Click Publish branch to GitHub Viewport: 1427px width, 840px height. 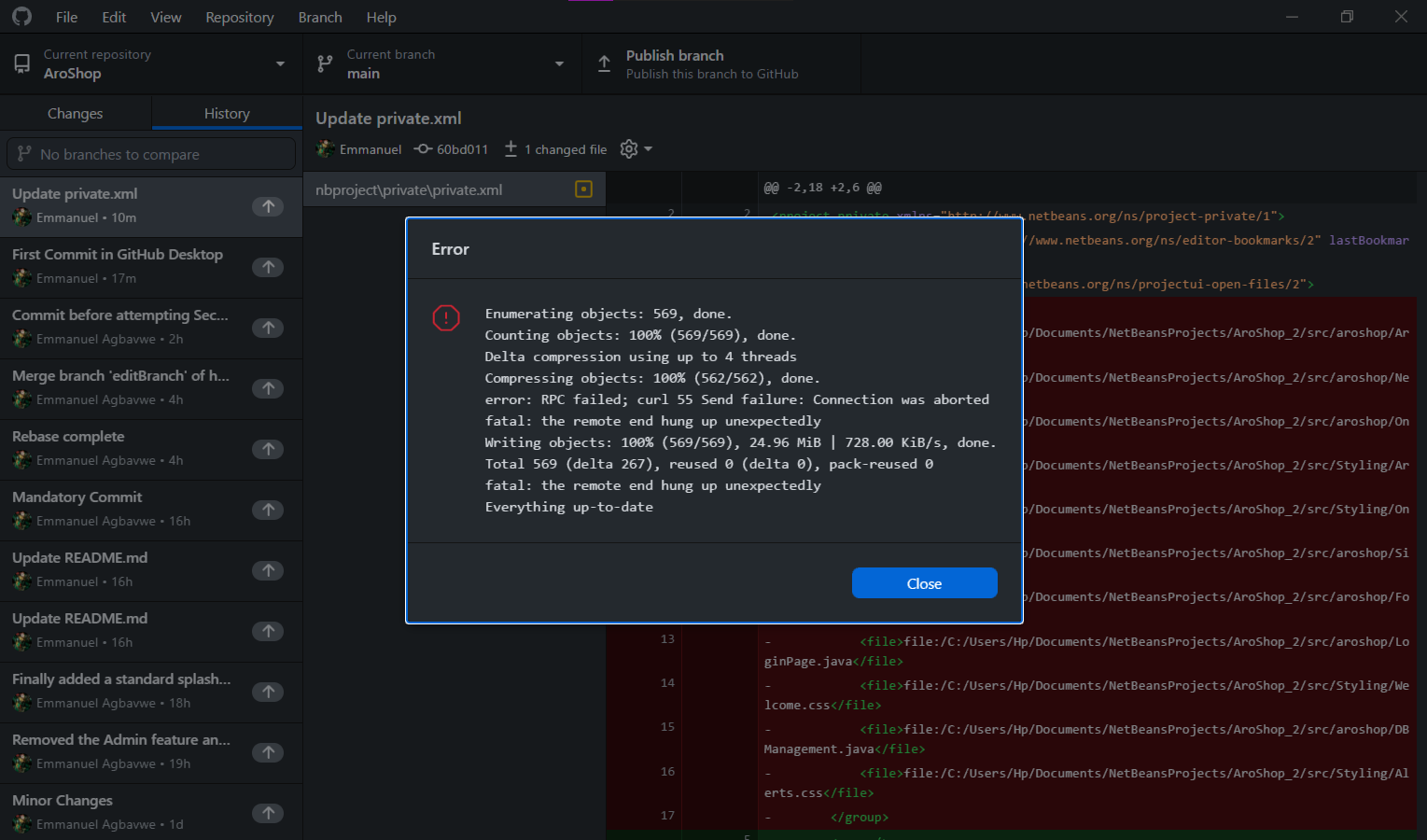pos(721,63)
